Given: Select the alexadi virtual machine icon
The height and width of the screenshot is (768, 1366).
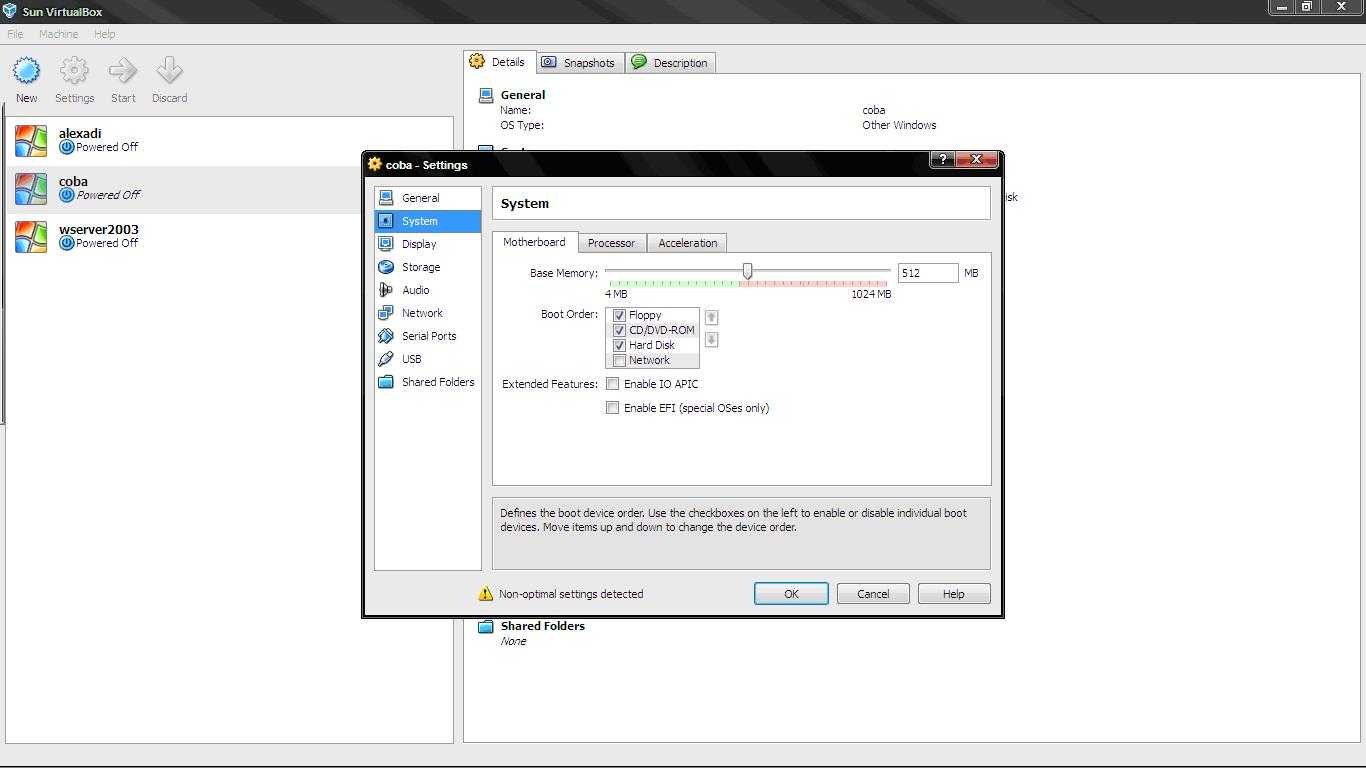Looking at the screenshot, I should click(31, 140).
